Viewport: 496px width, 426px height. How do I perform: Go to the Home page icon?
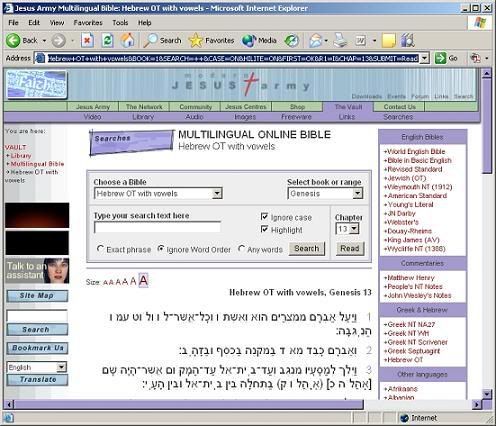pos(128,41)
